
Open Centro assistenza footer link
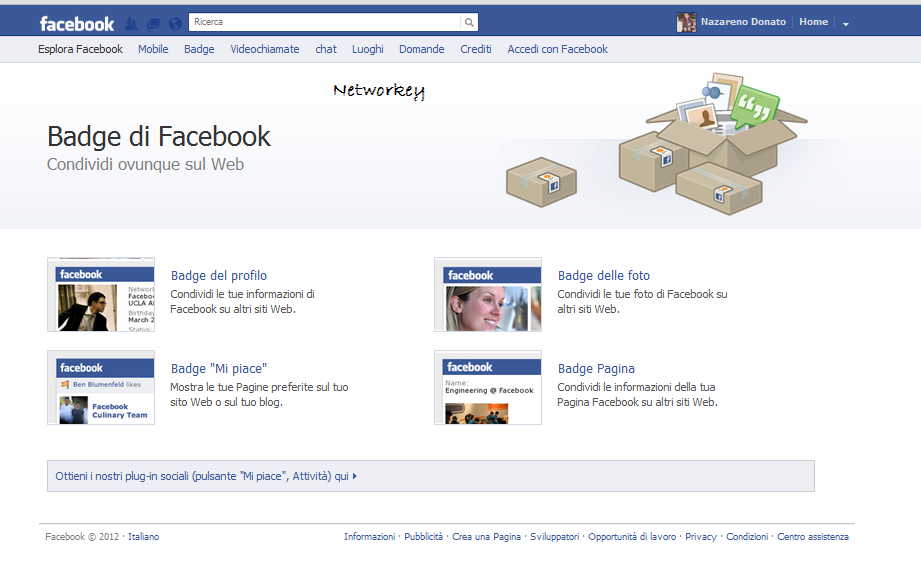coord(813,536)
